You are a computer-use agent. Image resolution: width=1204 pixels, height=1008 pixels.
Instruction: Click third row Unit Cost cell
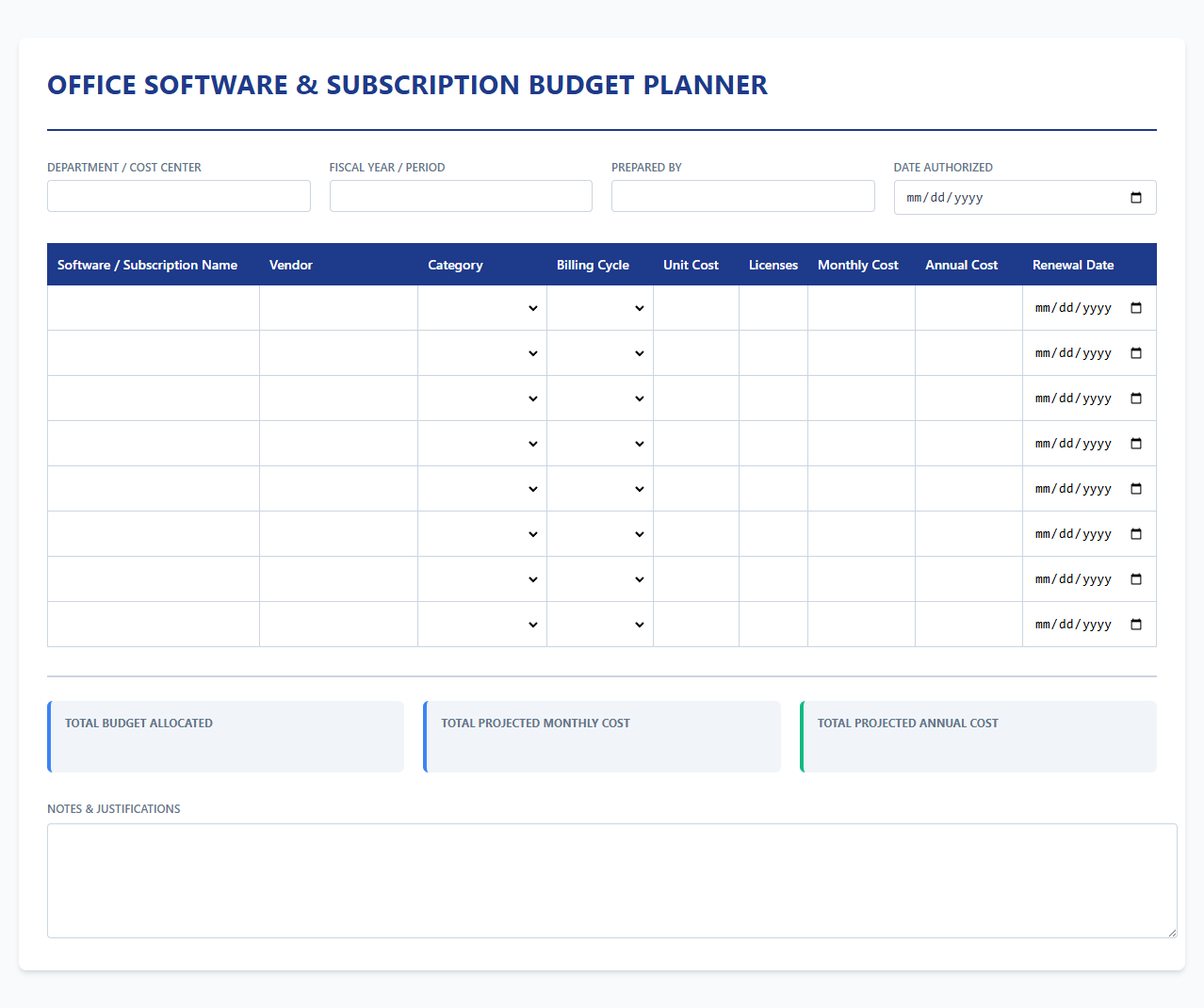696,398
